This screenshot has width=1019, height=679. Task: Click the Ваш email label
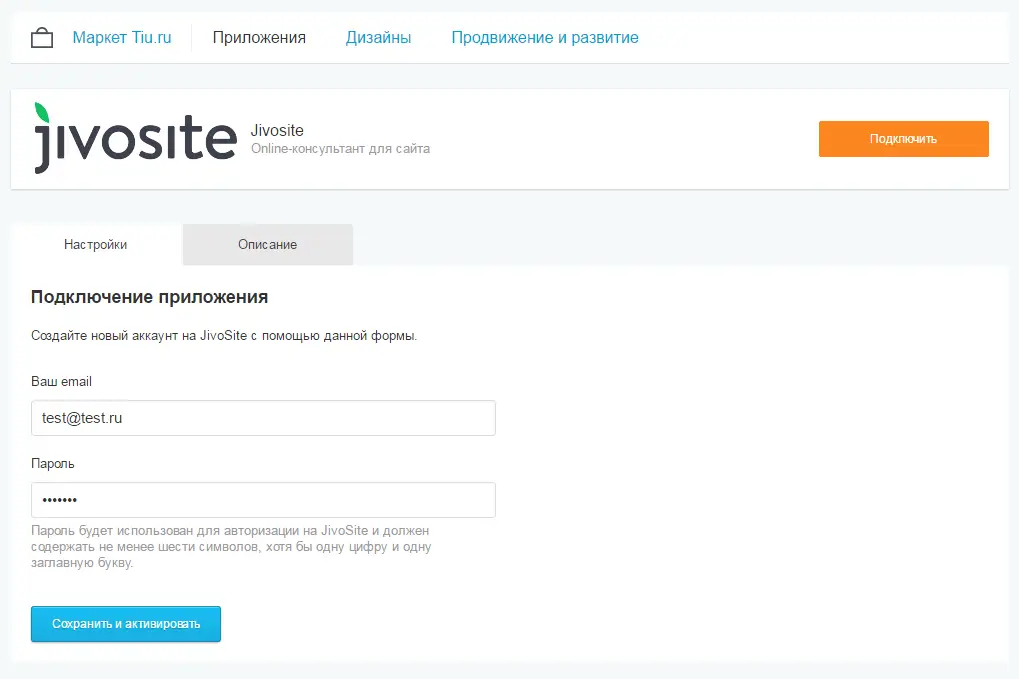[61, 381]
